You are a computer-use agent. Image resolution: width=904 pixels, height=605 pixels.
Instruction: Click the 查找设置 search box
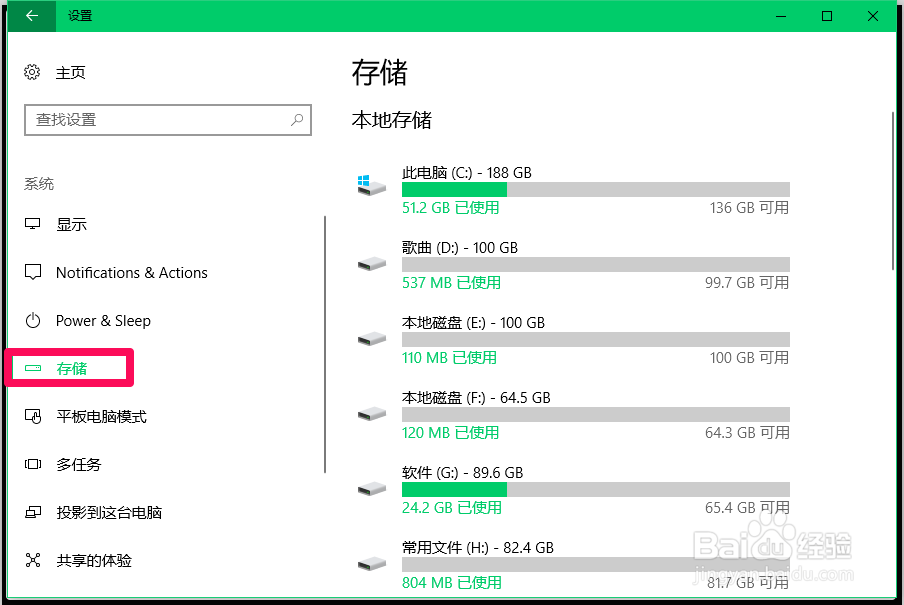(x=168, y=120)
